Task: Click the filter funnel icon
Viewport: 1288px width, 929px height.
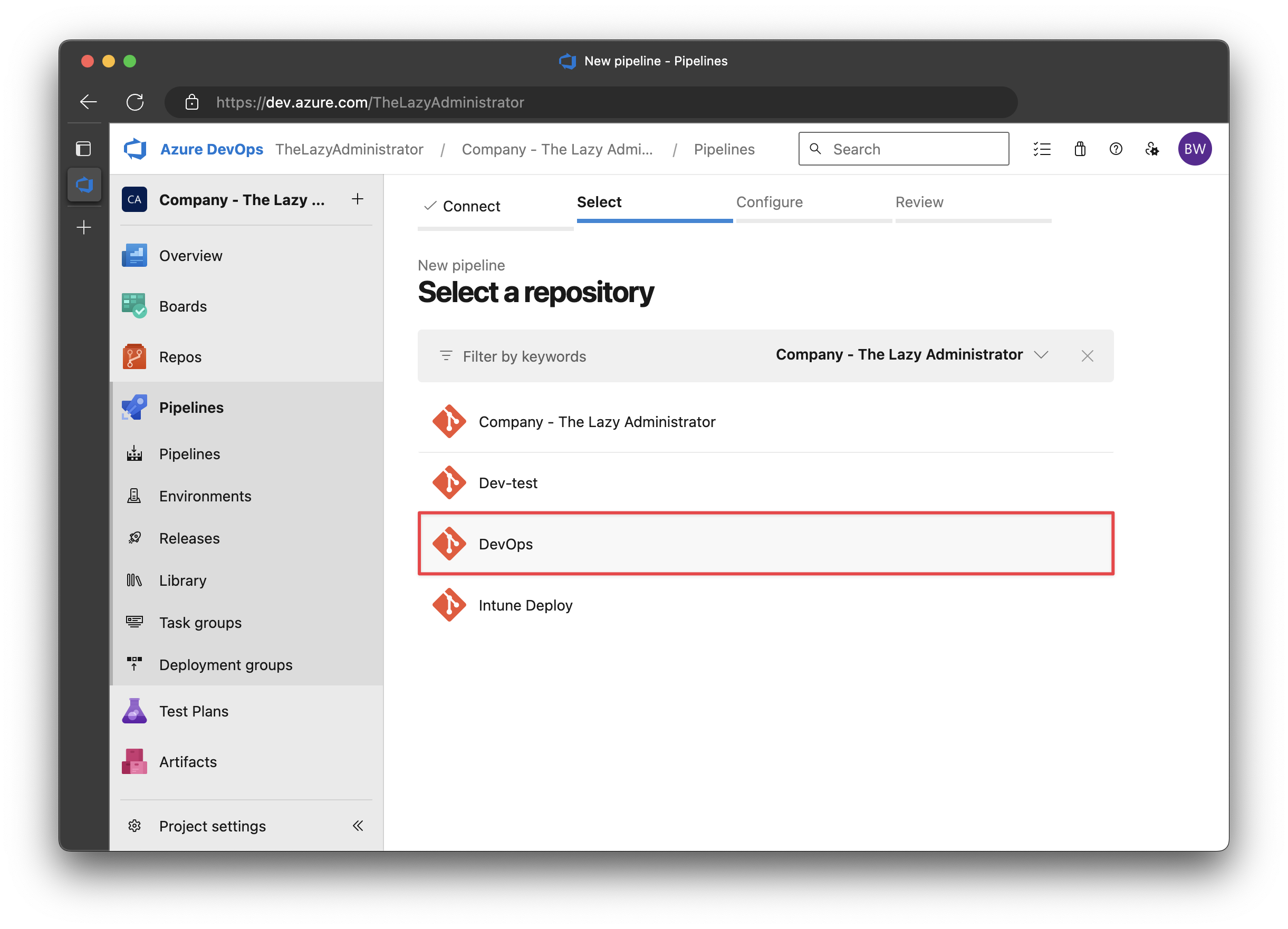Action: [446, 356]
